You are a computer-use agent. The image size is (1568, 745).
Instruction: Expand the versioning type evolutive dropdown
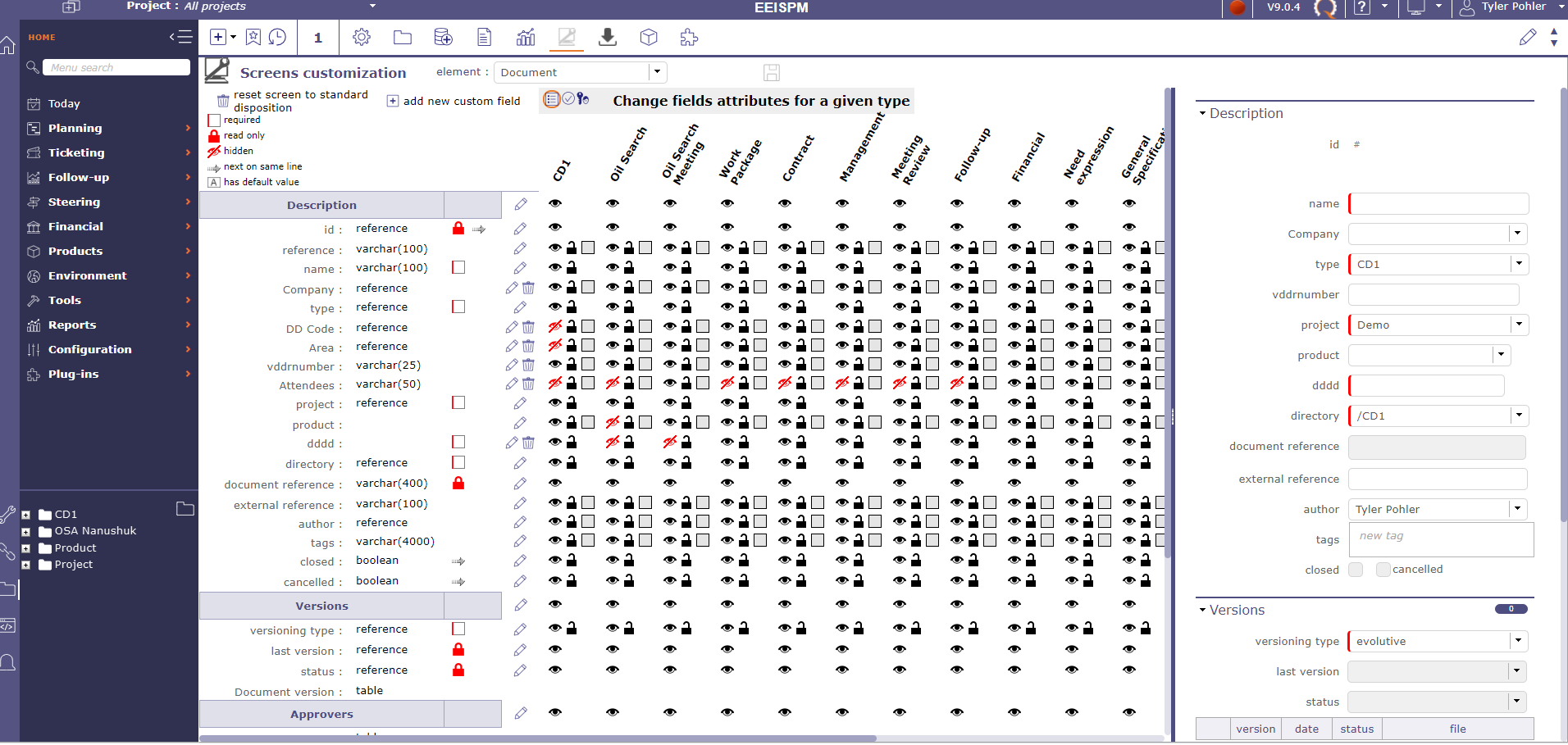(x=1518, y=641)
